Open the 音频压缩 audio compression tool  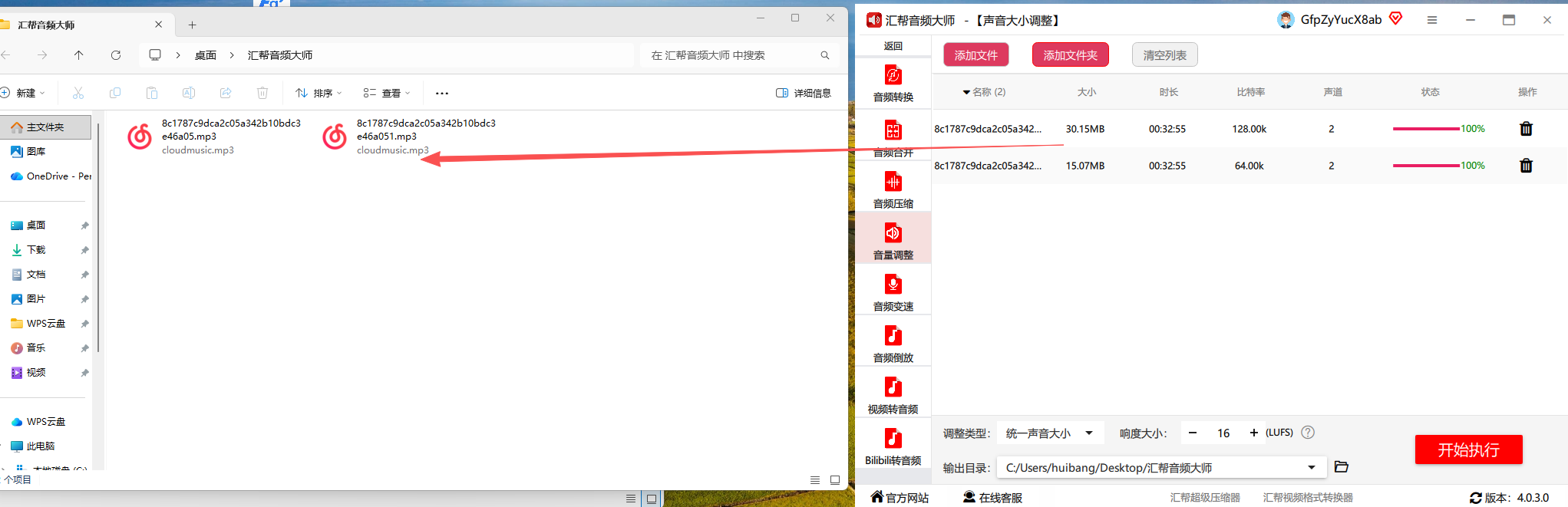tap(893, 190)
